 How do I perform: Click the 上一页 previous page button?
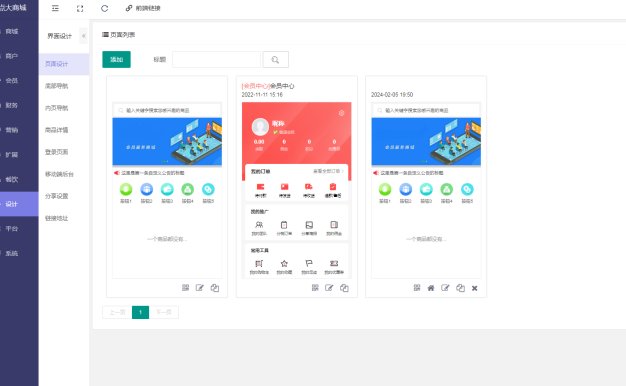click(x=117, y=312)
